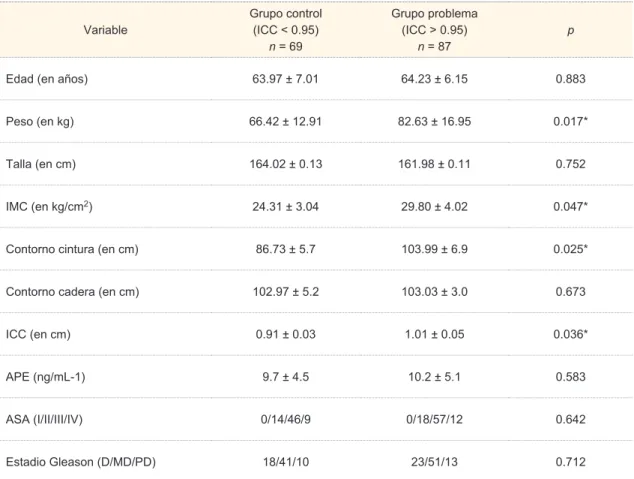
Task: Select the Estadio Gleason row label
Action: 81,462
